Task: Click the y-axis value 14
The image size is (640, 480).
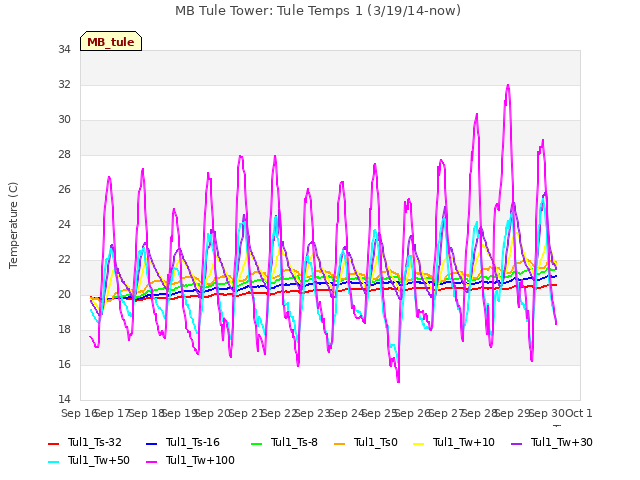Action: (x=64, y=399)
